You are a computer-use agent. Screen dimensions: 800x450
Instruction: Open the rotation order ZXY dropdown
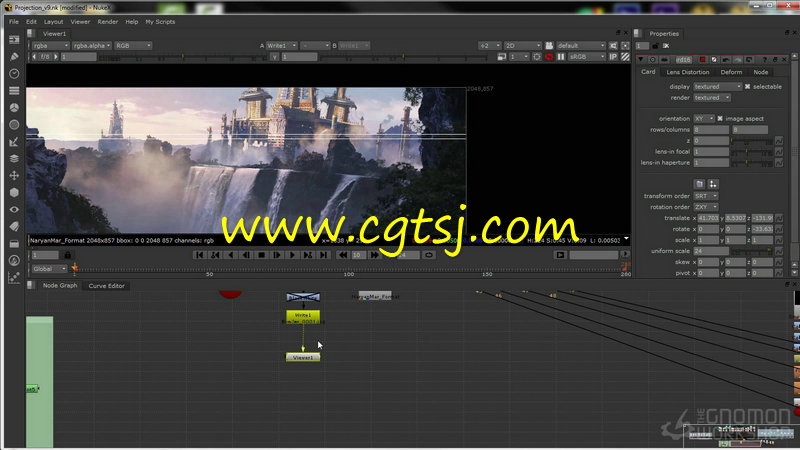(x=706, y=207)
